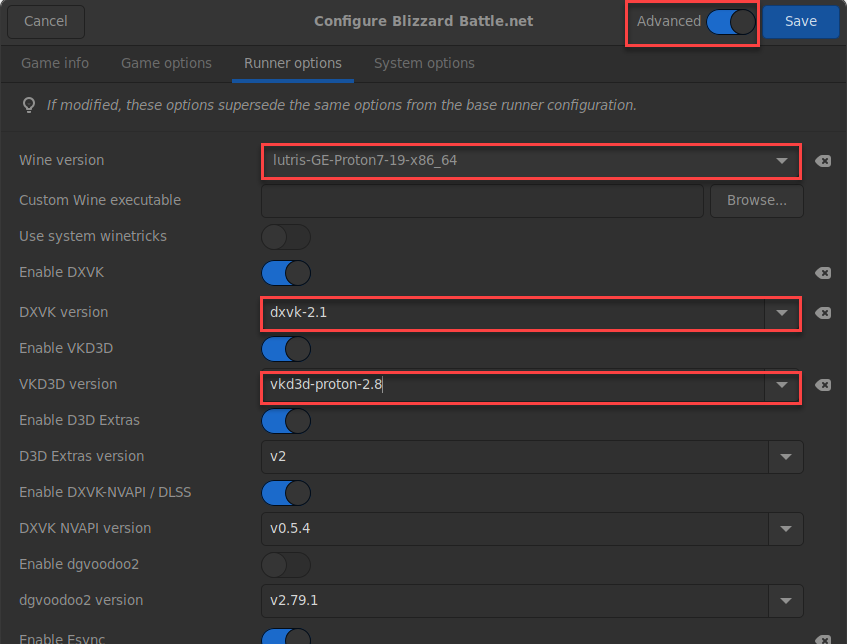
Task: Select the Runner options tab
Action: click(x=293, y=63)
